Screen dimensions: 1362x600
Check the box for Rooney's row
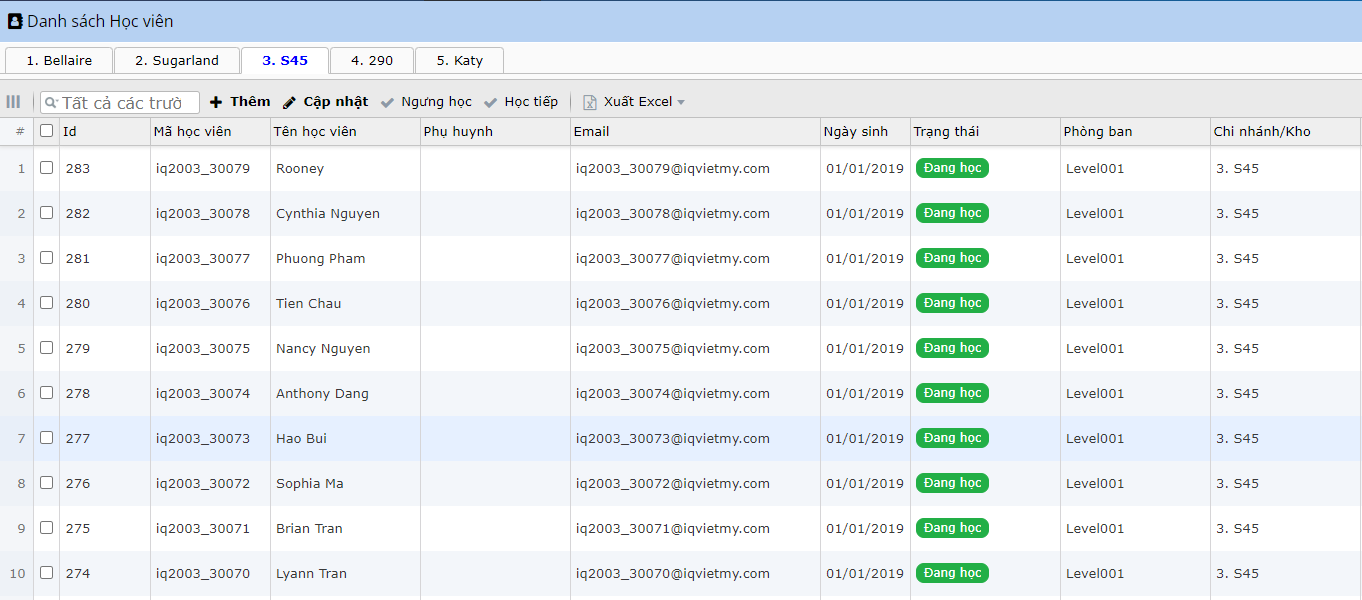tap(46, 168)
